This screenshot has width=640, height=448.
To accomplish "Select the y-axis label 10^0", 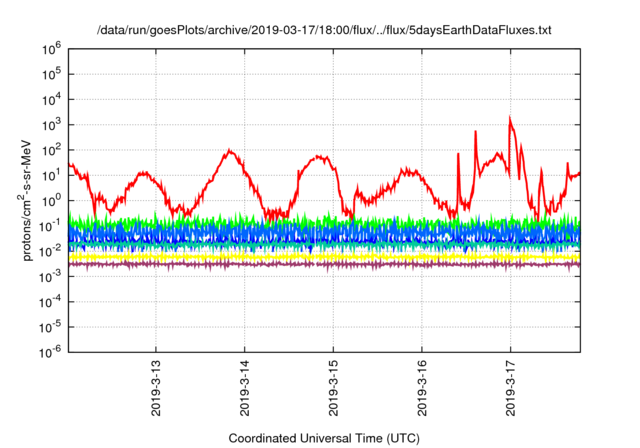I will [52, 201].
